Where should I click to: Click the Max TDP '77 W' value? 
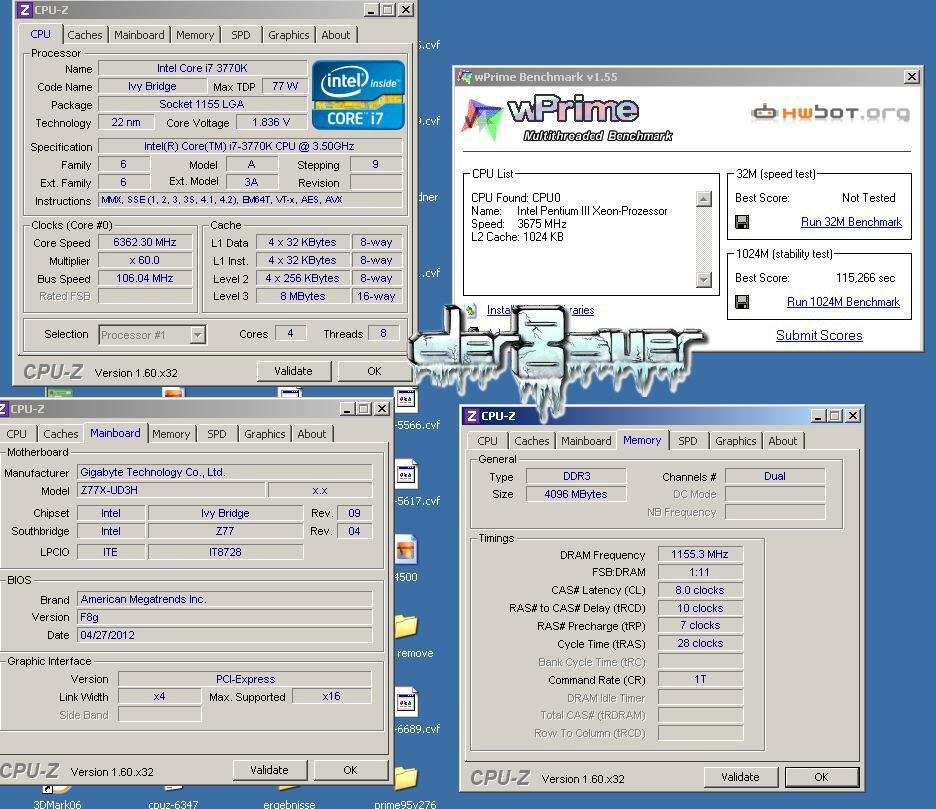(x=285, y=87)
